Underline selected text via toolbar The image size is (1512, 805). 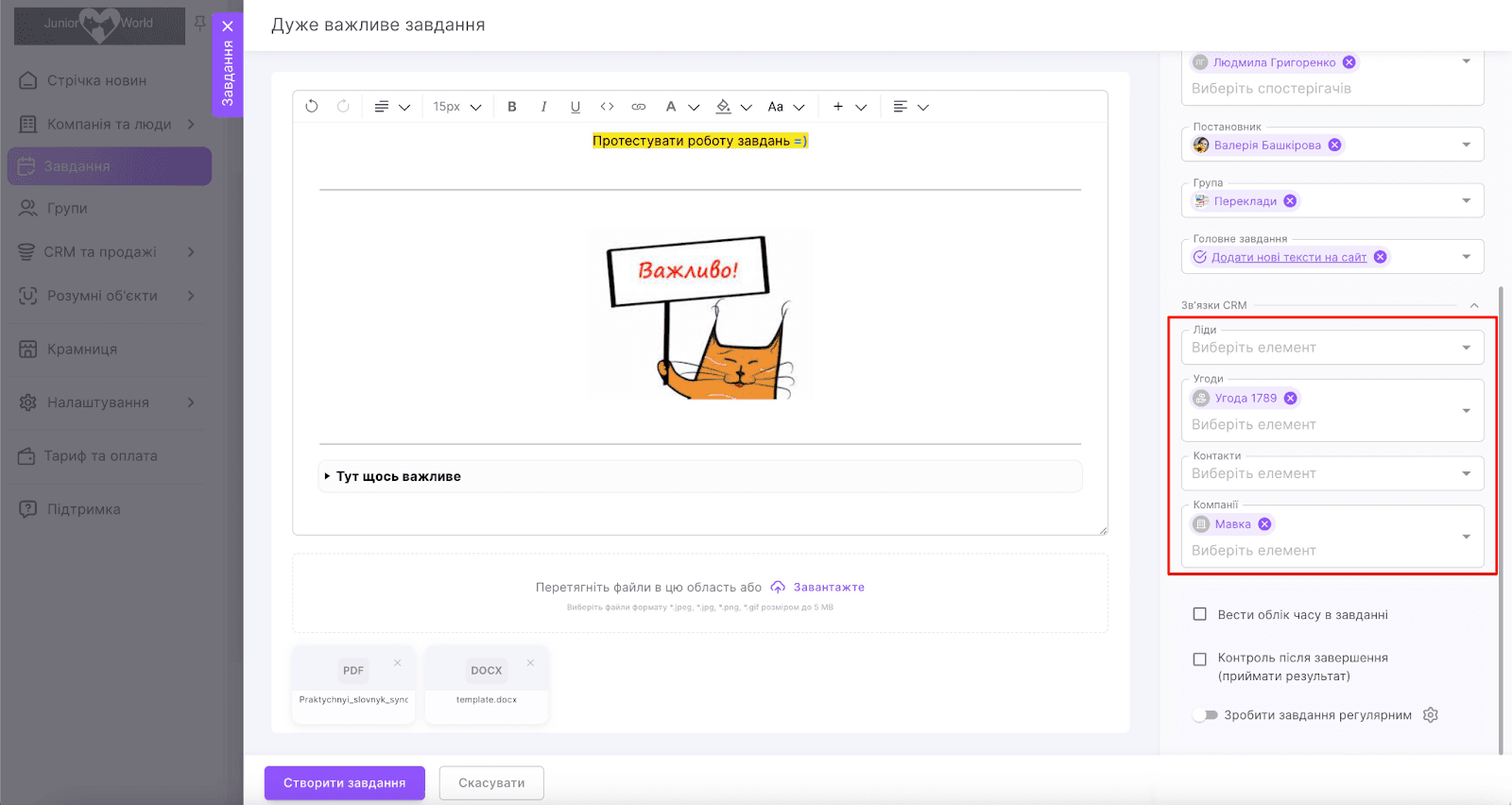coord(576,107)
